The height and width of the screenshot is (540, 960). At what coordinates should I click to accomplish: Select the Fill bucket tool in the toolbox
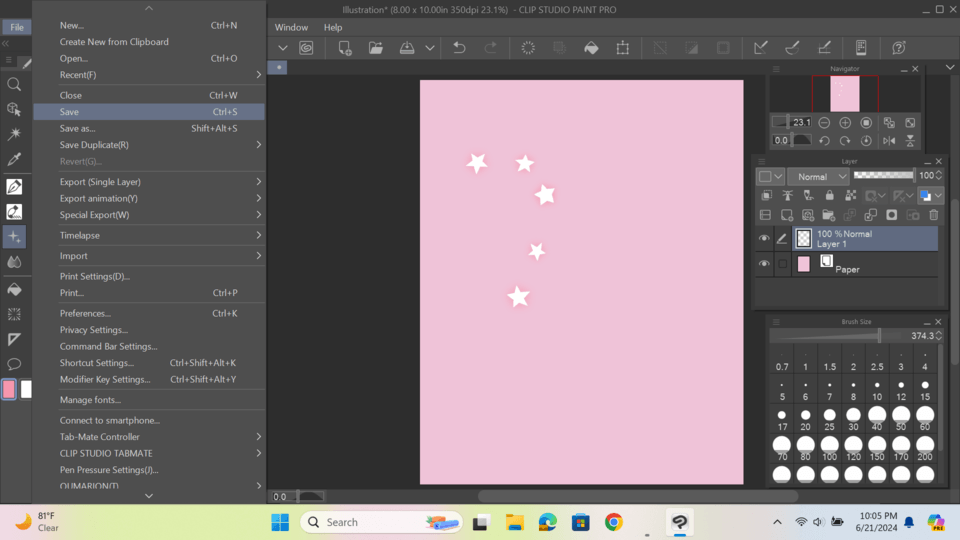(14, 289)
